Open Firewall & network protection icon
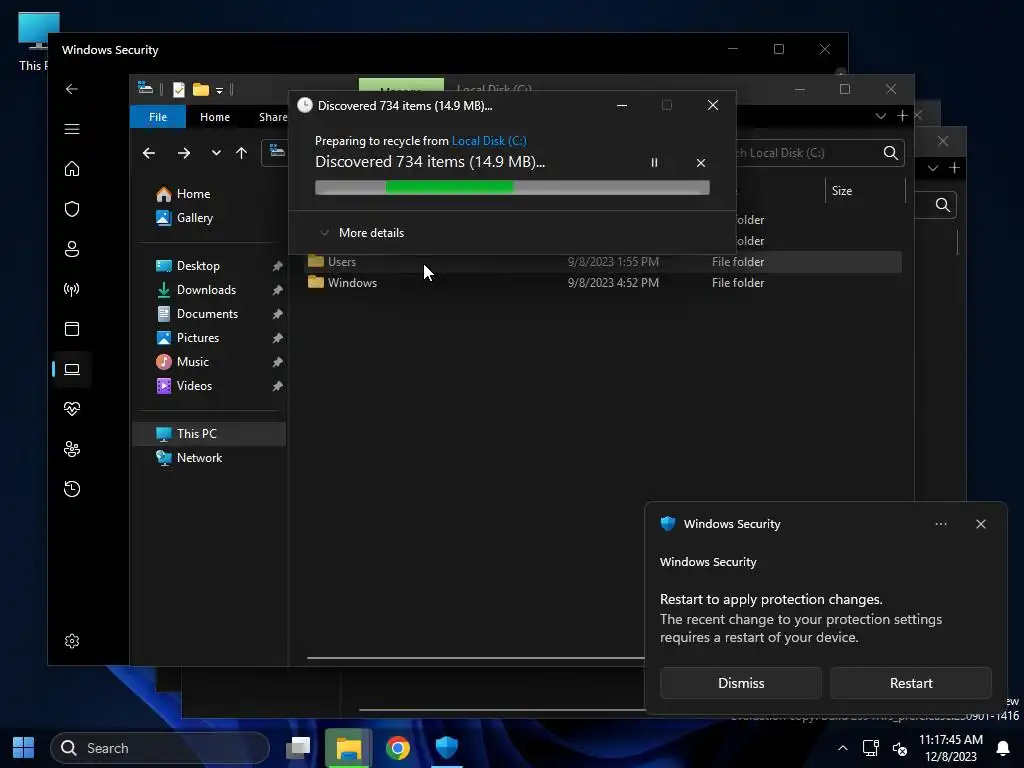 pyautogui.click(x=72, y=289)
